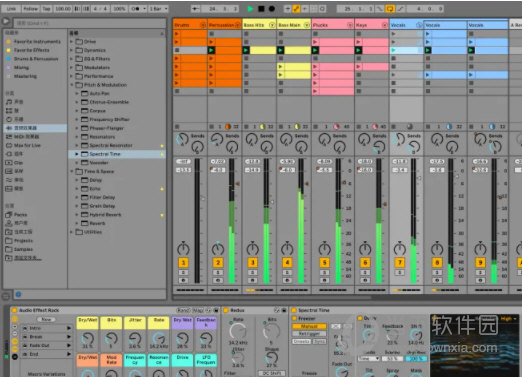Toggle the orange Loop switch in the toolbar
522x377 pixels.
(389, 9)
